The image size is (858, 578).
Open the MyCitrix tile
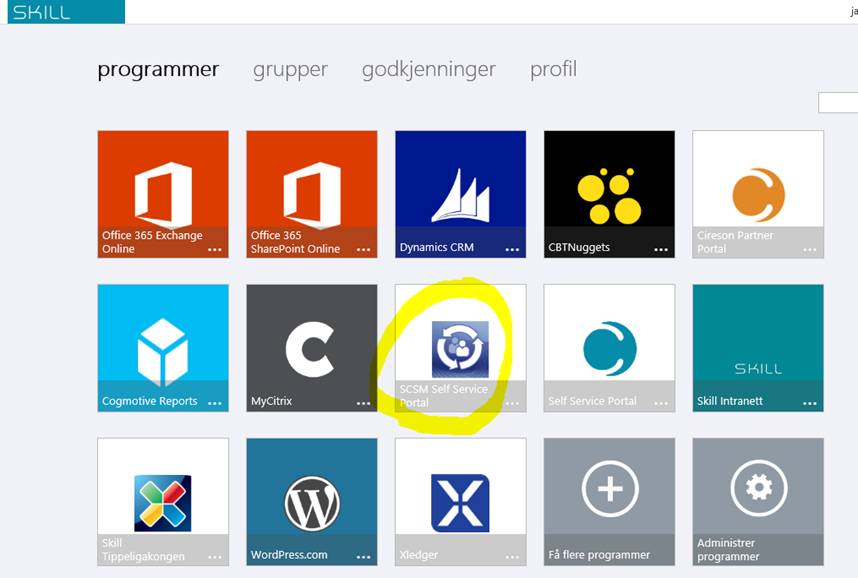312,348
